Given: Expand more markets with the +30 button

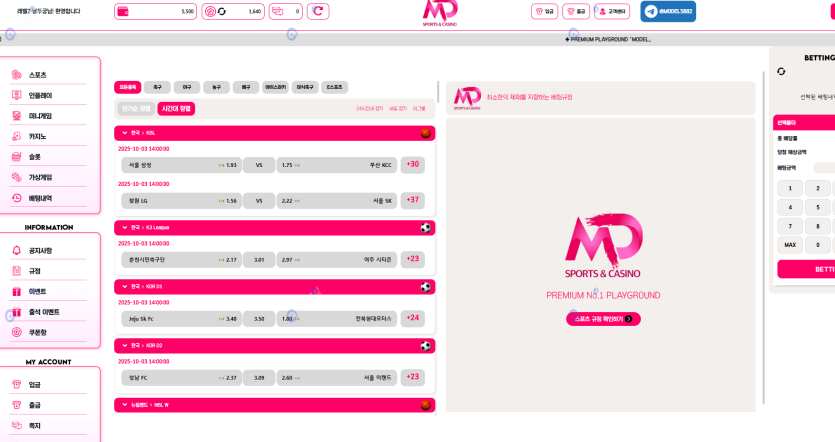Looking at the screenshot, I should click(x=413, y=164).
